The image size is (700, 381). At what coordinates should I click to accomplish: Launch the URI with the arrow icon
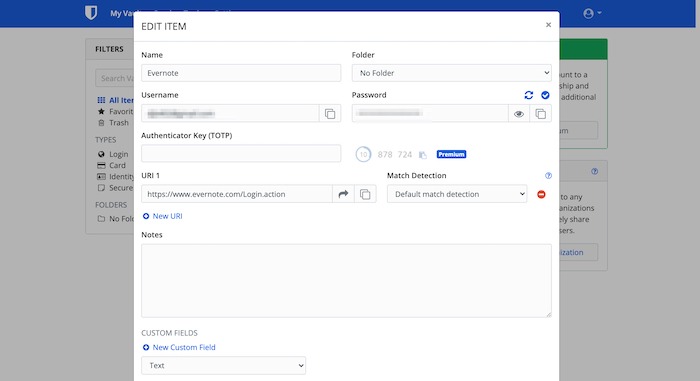click(343, 194)
